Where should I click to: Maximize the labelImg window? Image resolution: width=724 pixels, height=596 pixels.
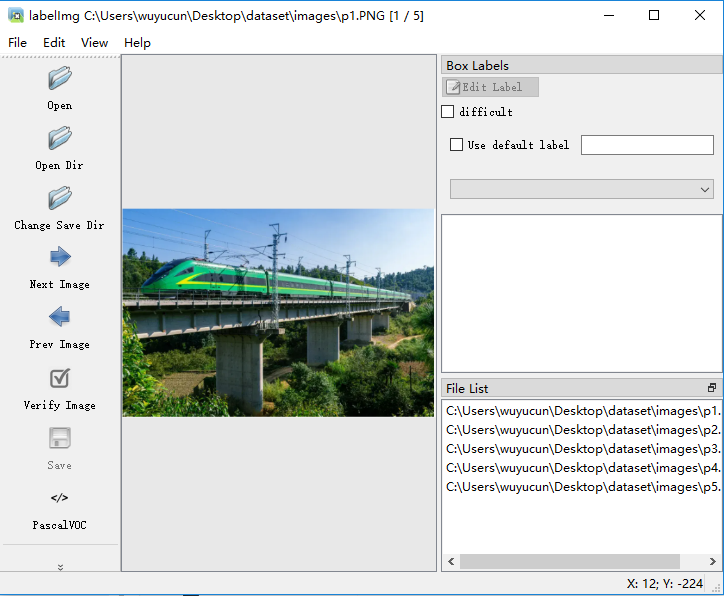[x=654, y=15]
